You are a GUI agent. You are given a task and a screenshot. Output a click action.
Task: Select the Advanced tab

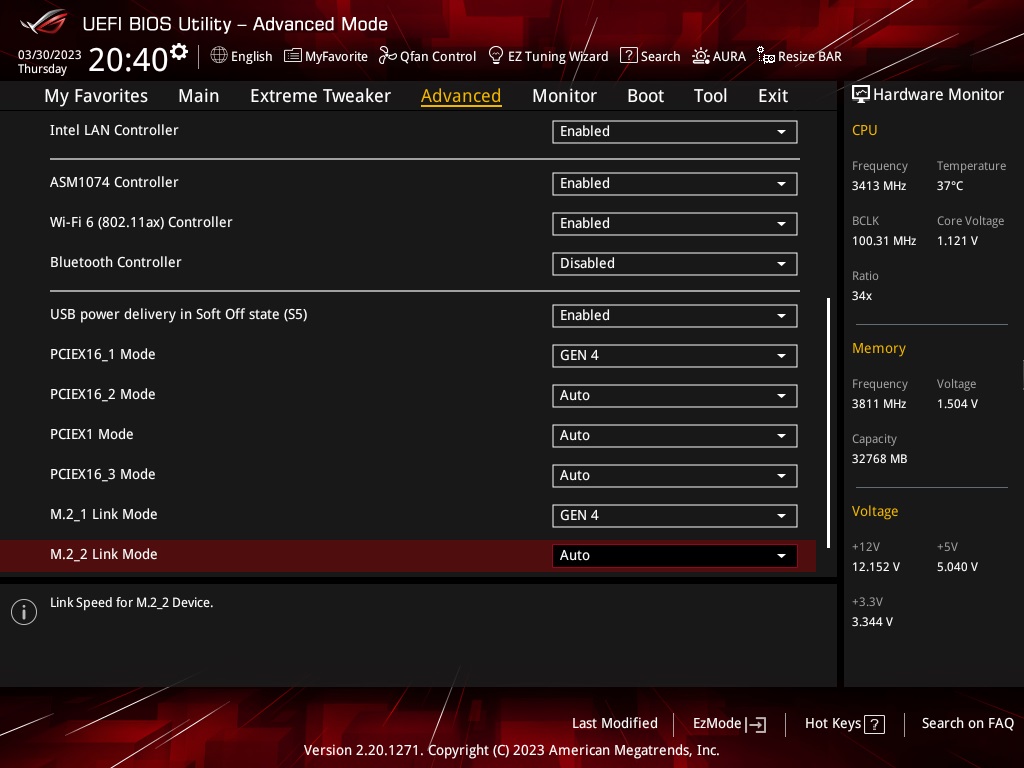pos(461,96)
